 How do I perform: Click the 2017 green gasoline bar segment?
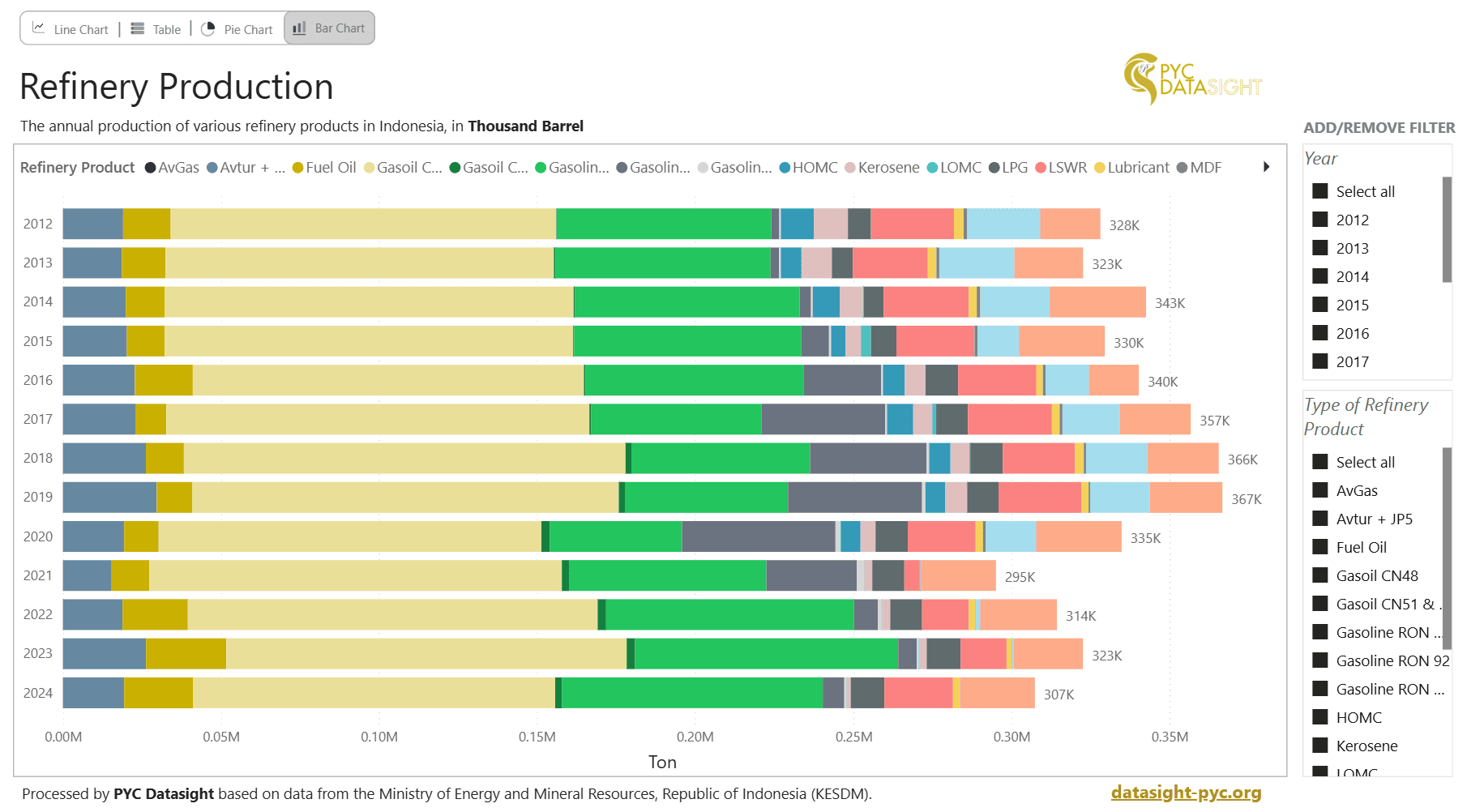[x=676, y=419]
